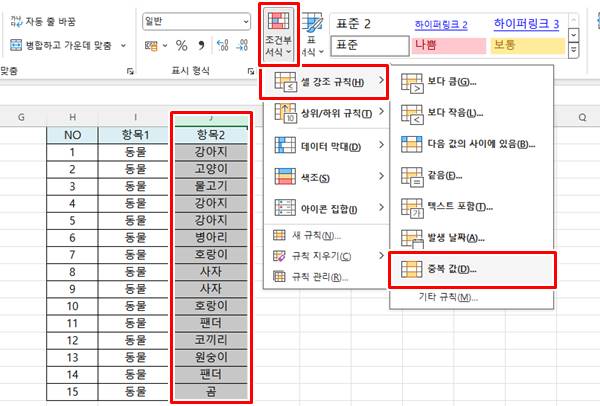The width and height of the screenshot is (600, 406).
Task: Open 규칙 지우기 clear rules submenu
Action: pos(325,256)
